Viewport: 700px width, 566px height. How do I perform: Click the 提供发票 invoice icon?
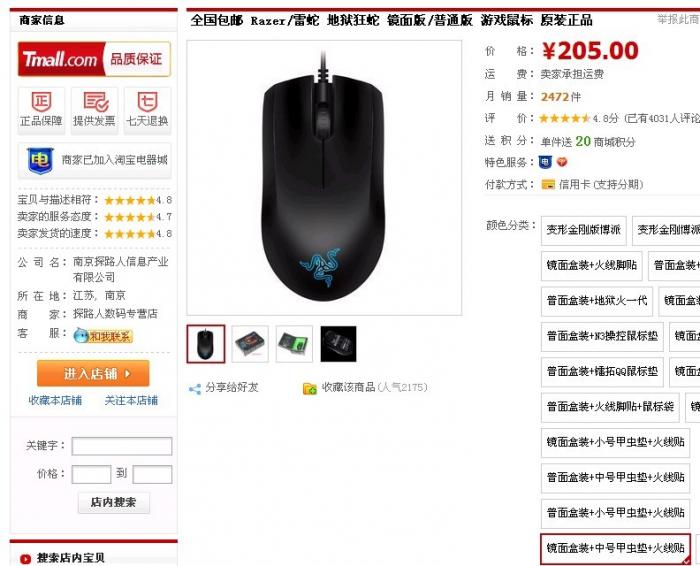(x=96, y=102)
